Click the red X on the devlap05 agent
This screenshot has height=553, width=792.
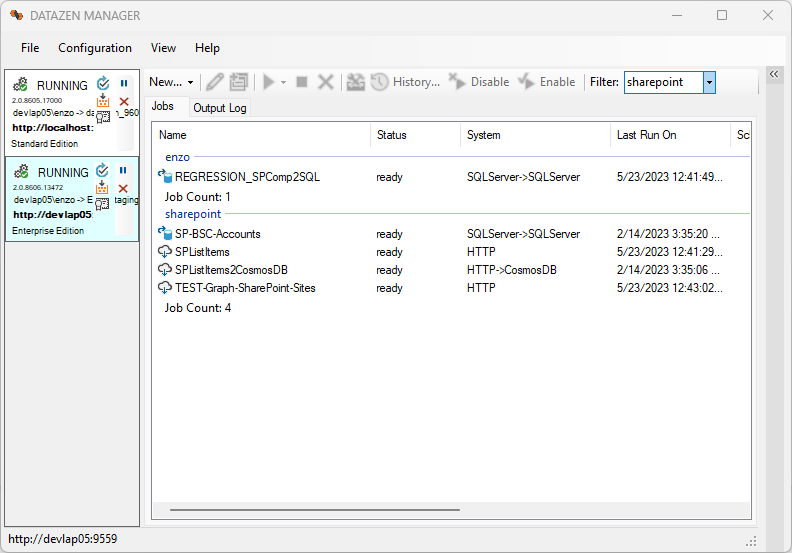(124, 189)
